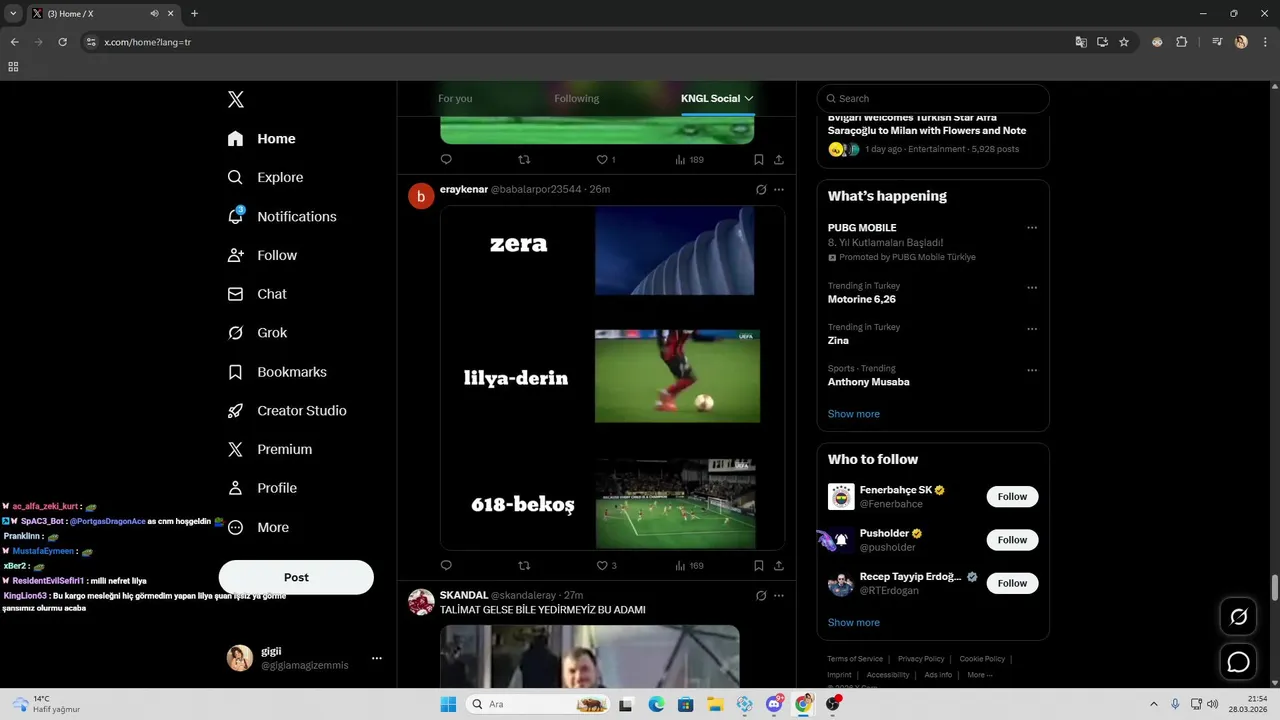The image size is (1280, 720).
Task: Show more under Who to follow
Action: (x=853, y=622)
